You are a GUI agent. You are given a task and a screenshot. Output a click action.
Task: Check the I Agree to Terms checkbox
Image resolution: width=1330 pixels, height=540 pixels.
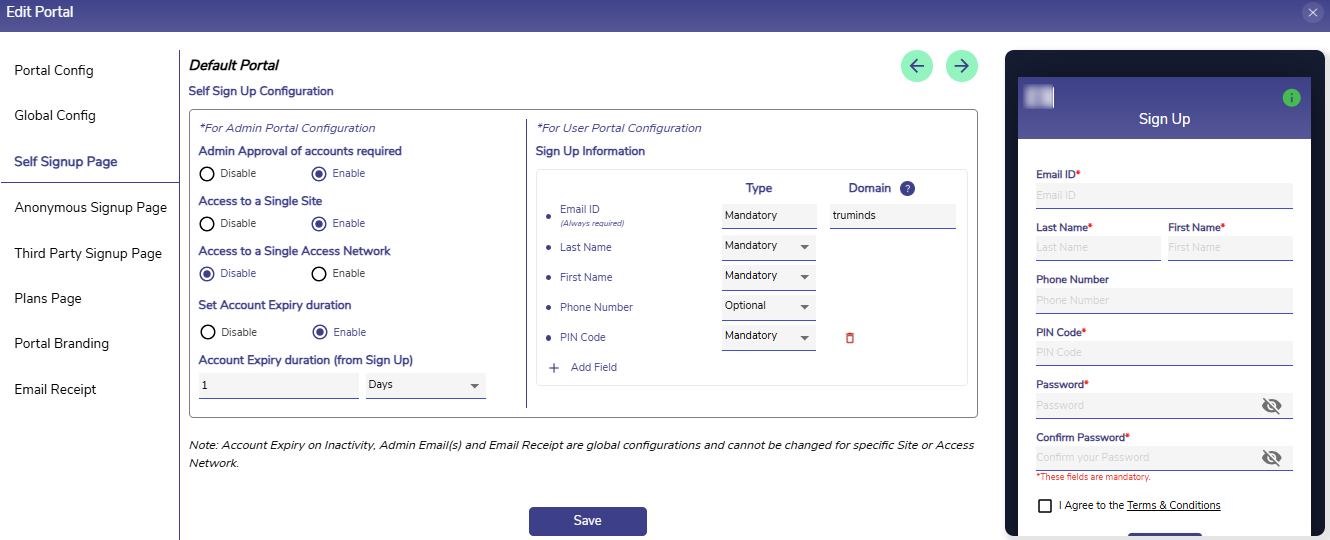tap(1045, 506)
